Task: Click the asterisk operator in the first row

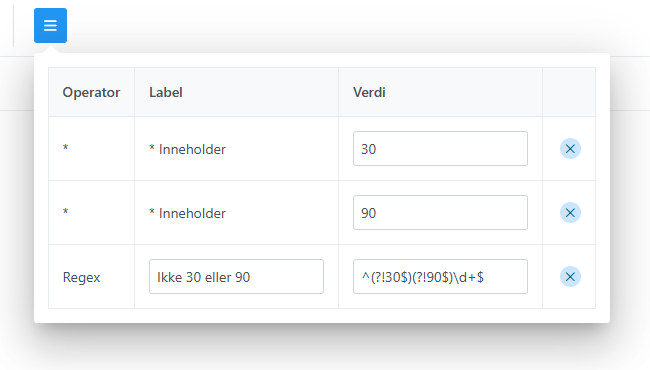Action: click(x=65, y=147)
